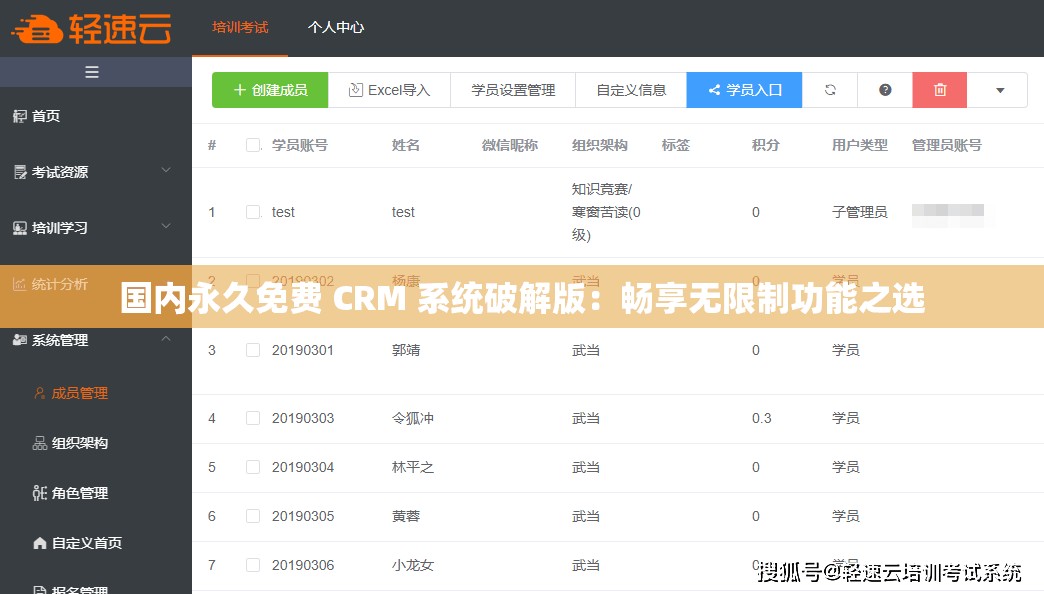Click the hamburger menu icon above sidebar
Viewport: 1044px width, 594px height.
pyautogui.click(x=91, y=71)
